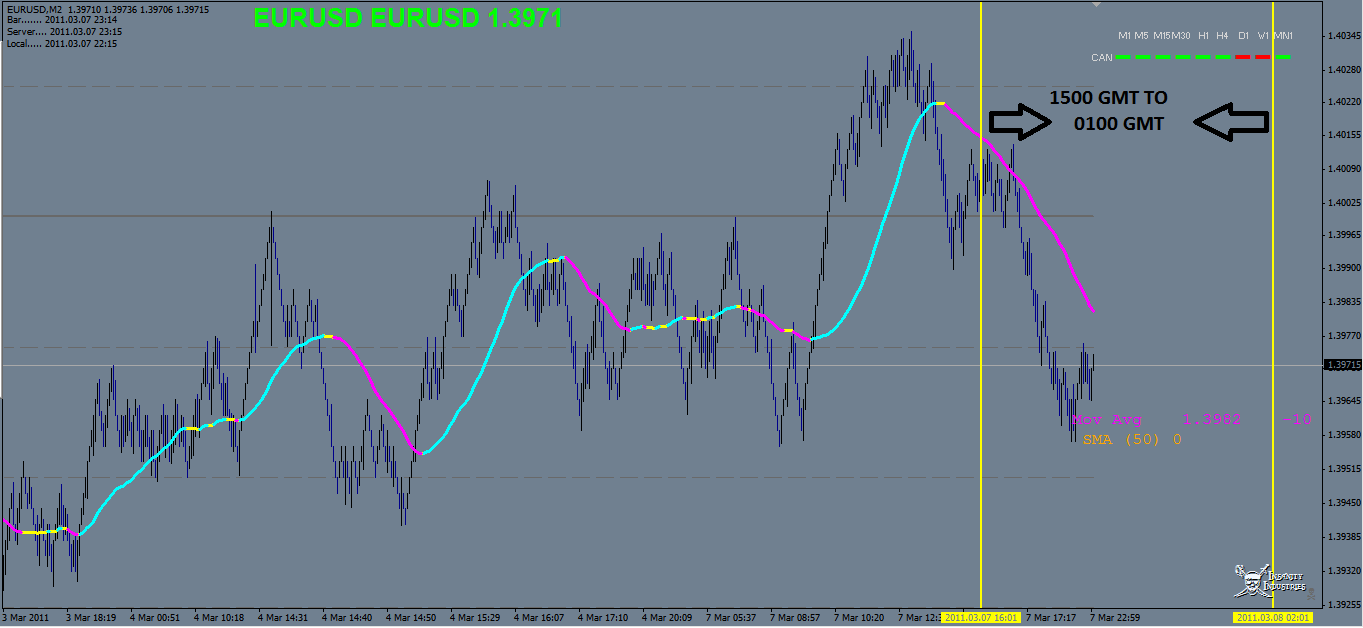Click the green CAN bar under H1
Image resolution: width=1363 pixels, height=628 pixels.
[x=1204, y=58]
